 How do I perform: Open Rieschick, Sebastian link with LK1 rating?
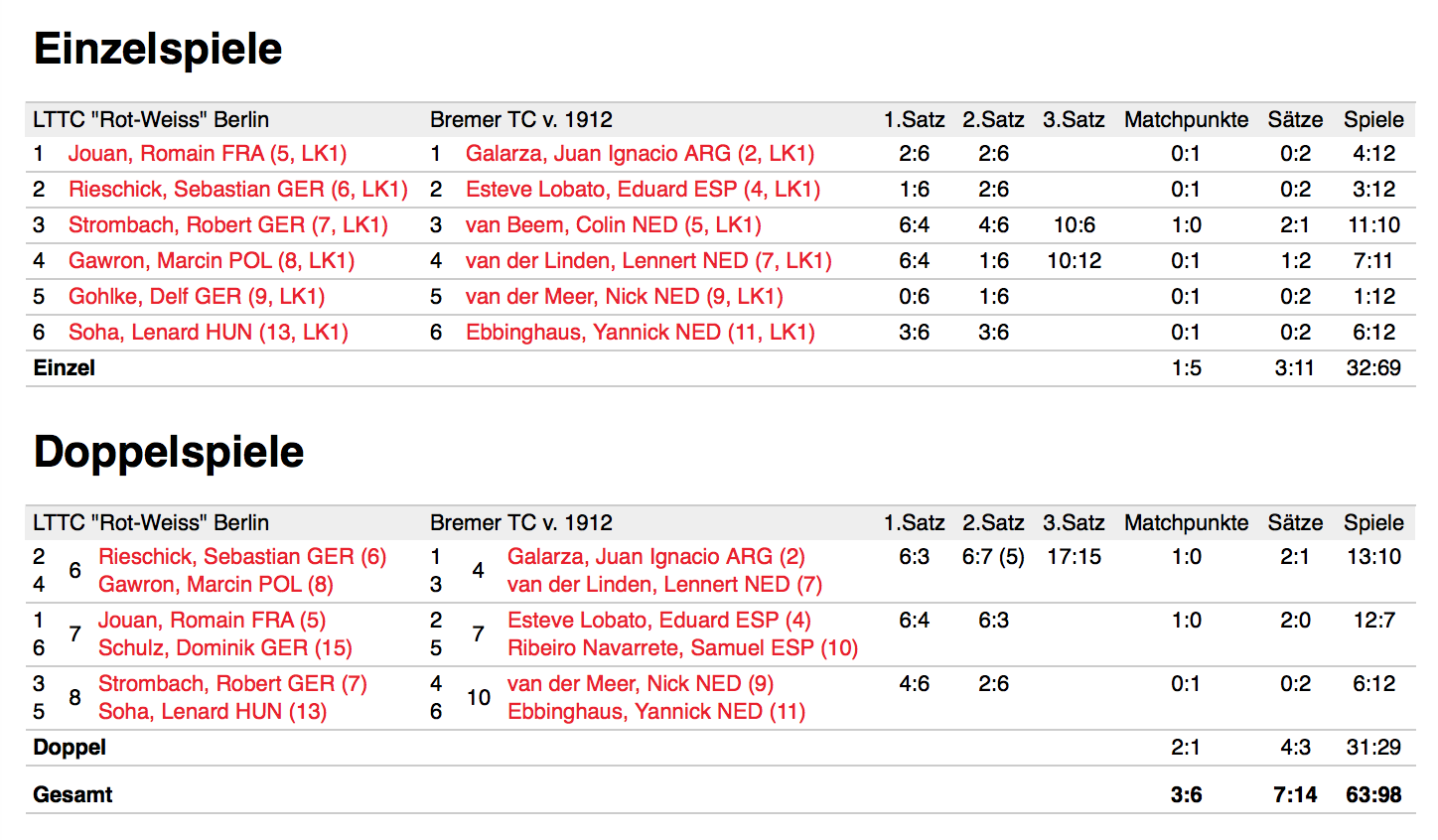tap(237, 190)
